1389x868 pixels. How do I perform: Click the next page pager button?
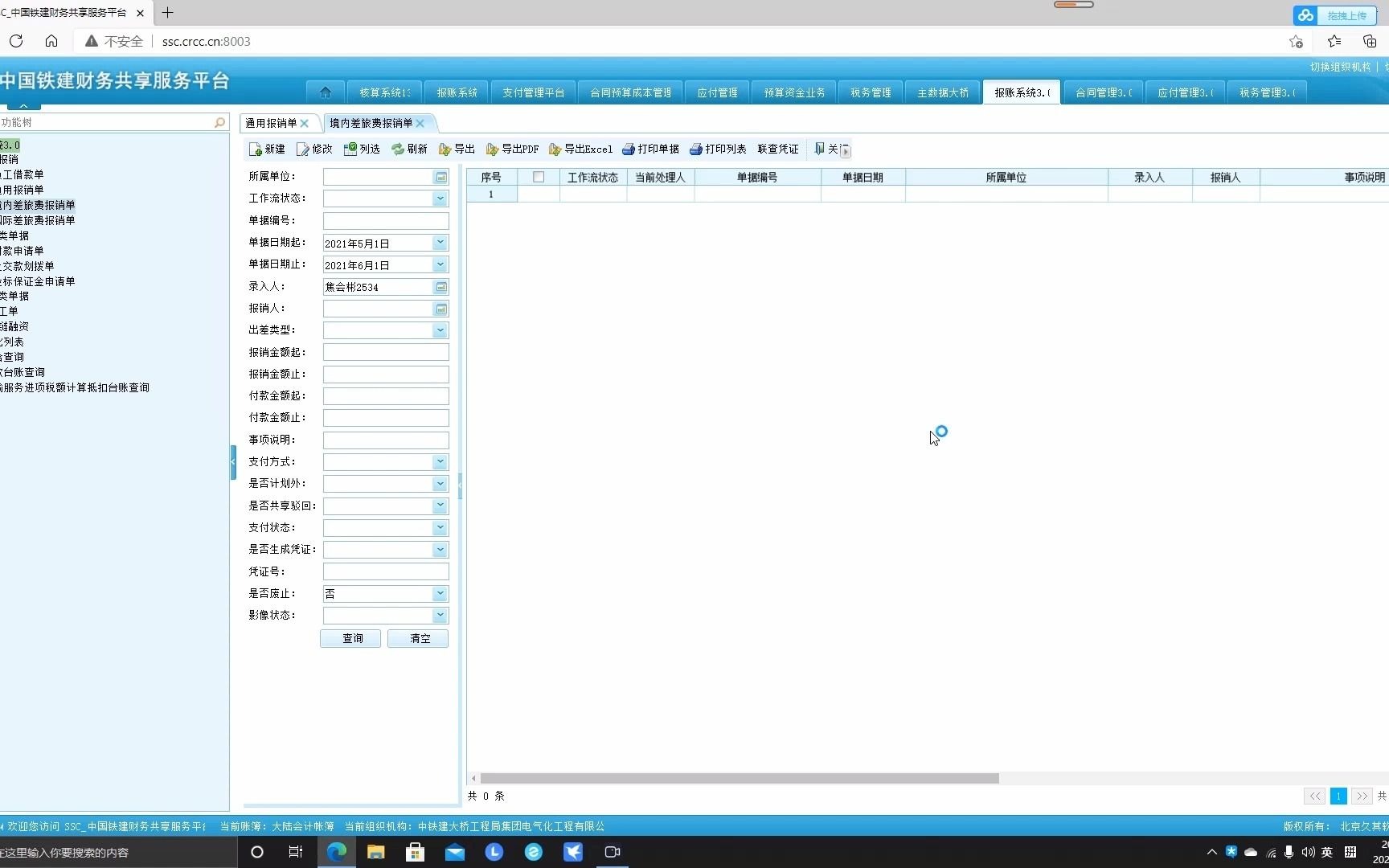click(x=1362, y=796)
